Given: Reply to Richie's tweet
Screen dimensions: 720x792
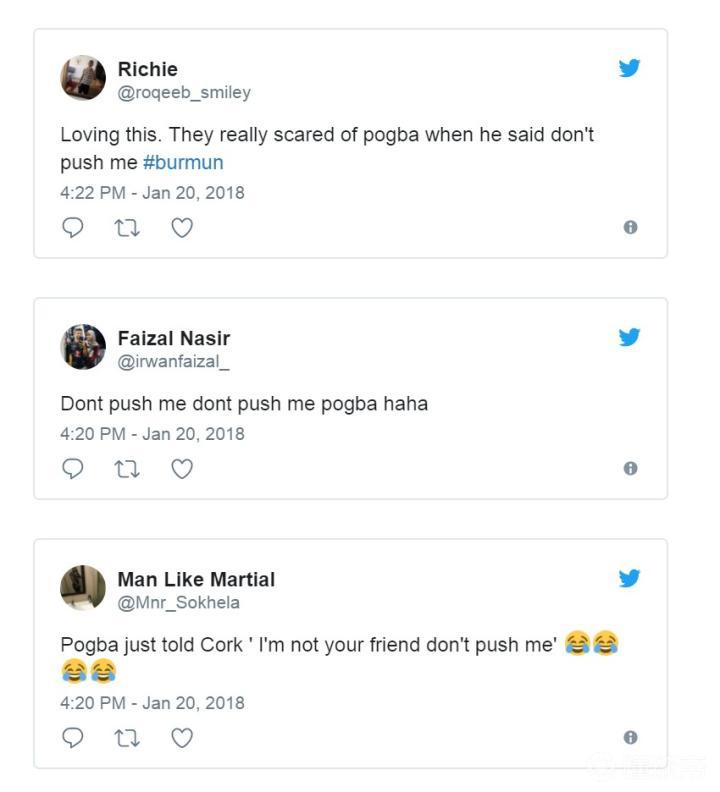Looking at the screenshot, I should 73,228.
